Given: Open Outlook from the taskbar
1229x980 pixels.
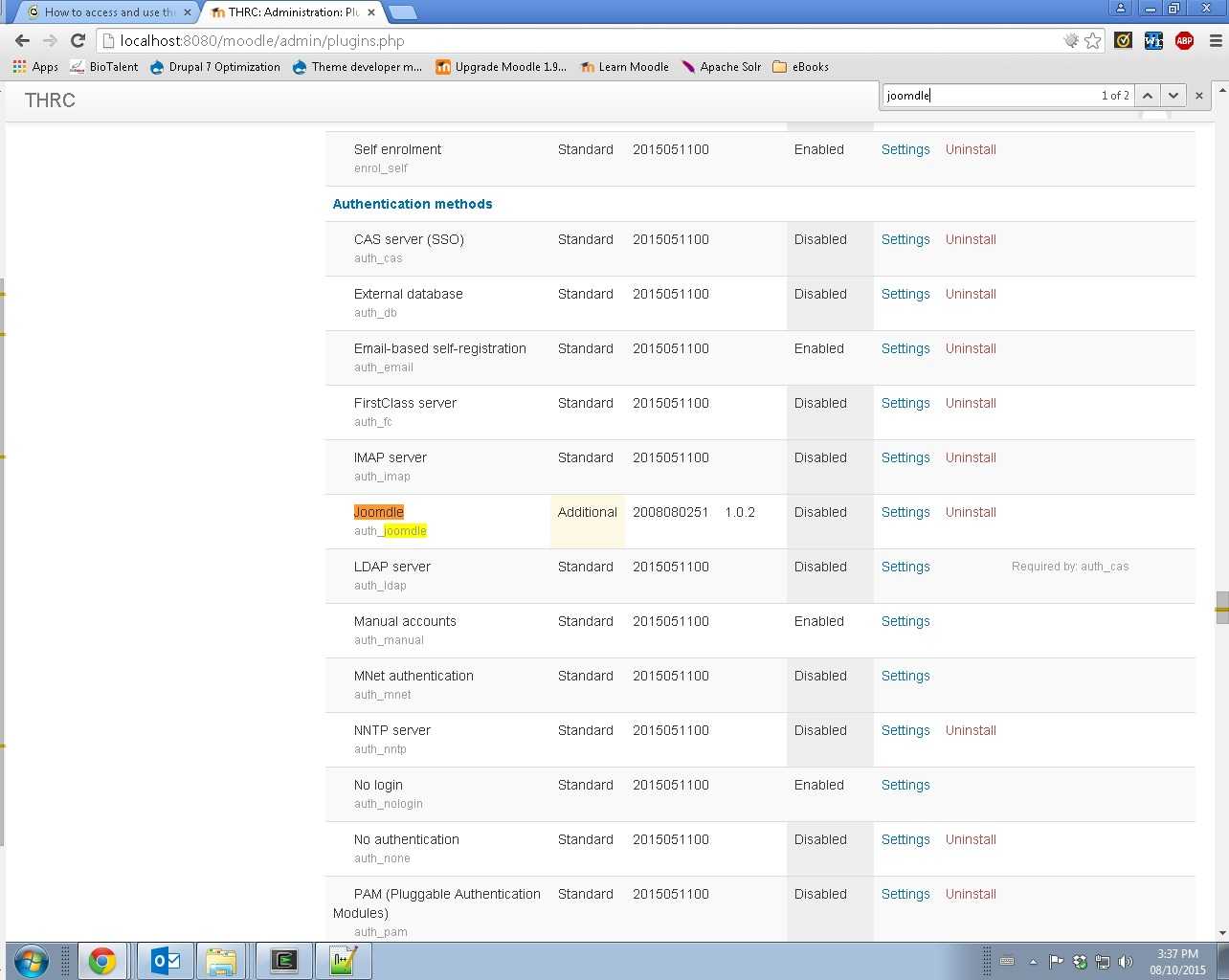Looking at the screenshot, I should pyautogui.click(x=166, y=960).
